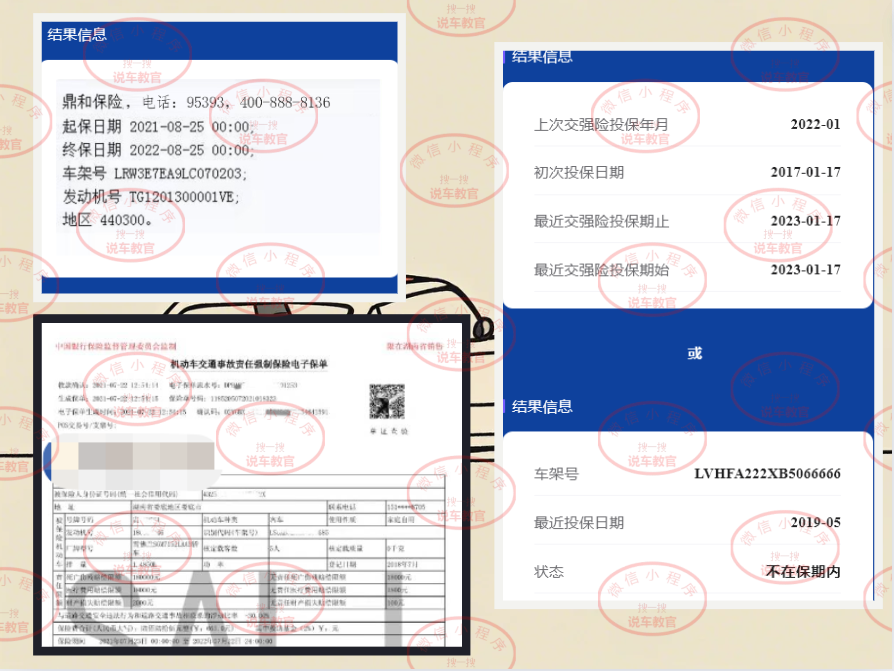This screenshot has width=894, height=671.
Task: Click the 结果信息 header above the 车架号 row
Action: coord(542,406)
